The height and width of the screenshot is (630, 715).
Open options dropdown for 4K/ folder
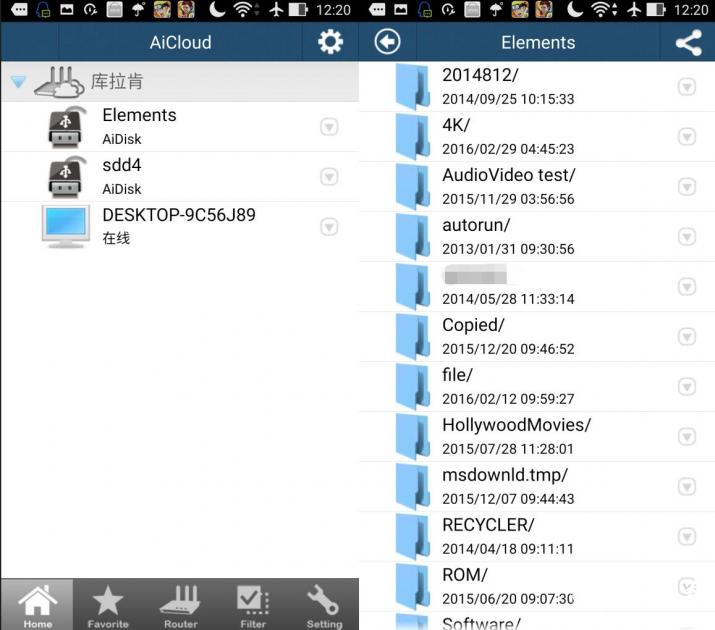[x=687, y=137]
